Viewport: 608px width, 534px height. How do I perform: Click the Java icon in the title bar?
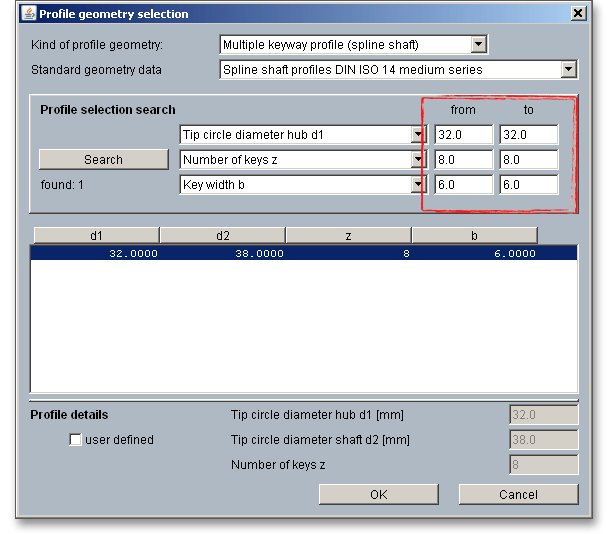pos(28,14)
